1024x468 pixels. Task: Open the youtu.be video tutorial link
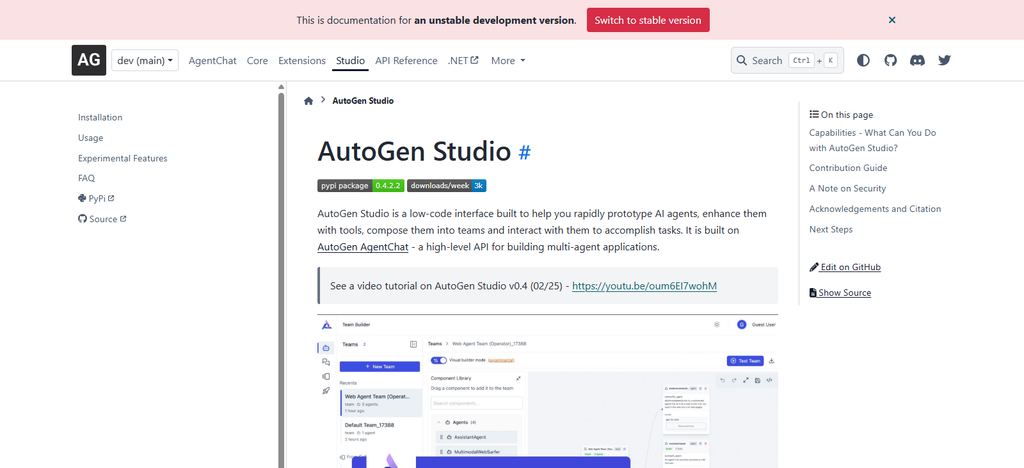645,286
